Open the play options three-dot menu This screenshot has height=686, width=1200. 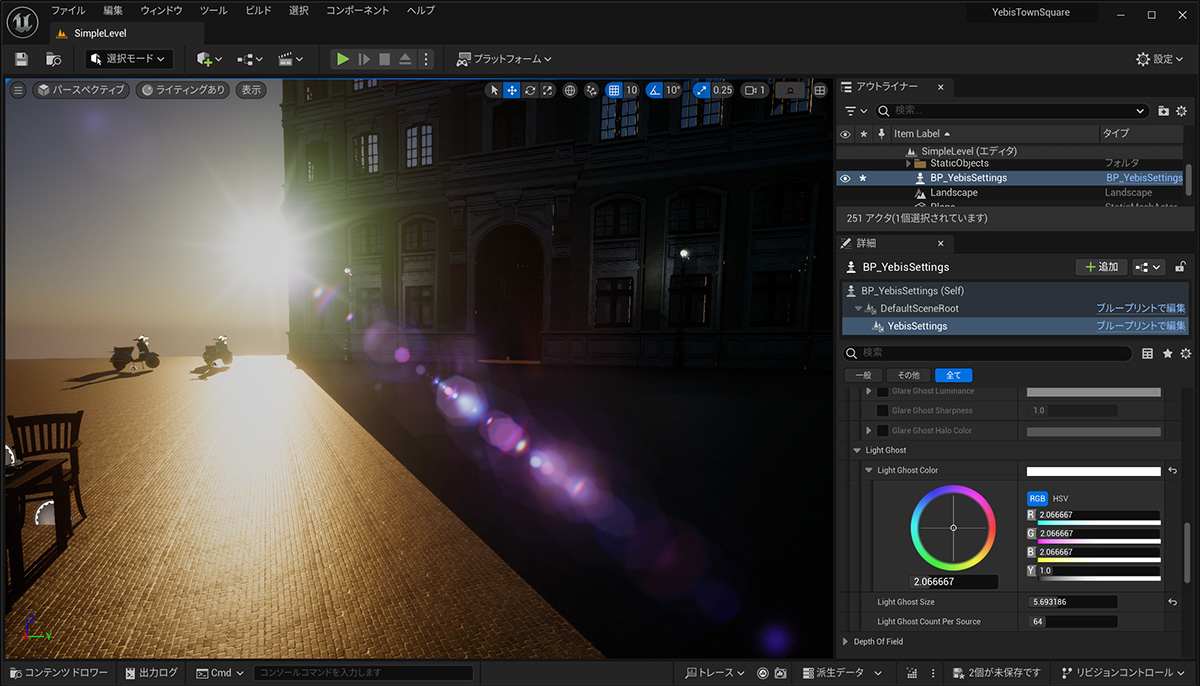click(x=427, y=59)
